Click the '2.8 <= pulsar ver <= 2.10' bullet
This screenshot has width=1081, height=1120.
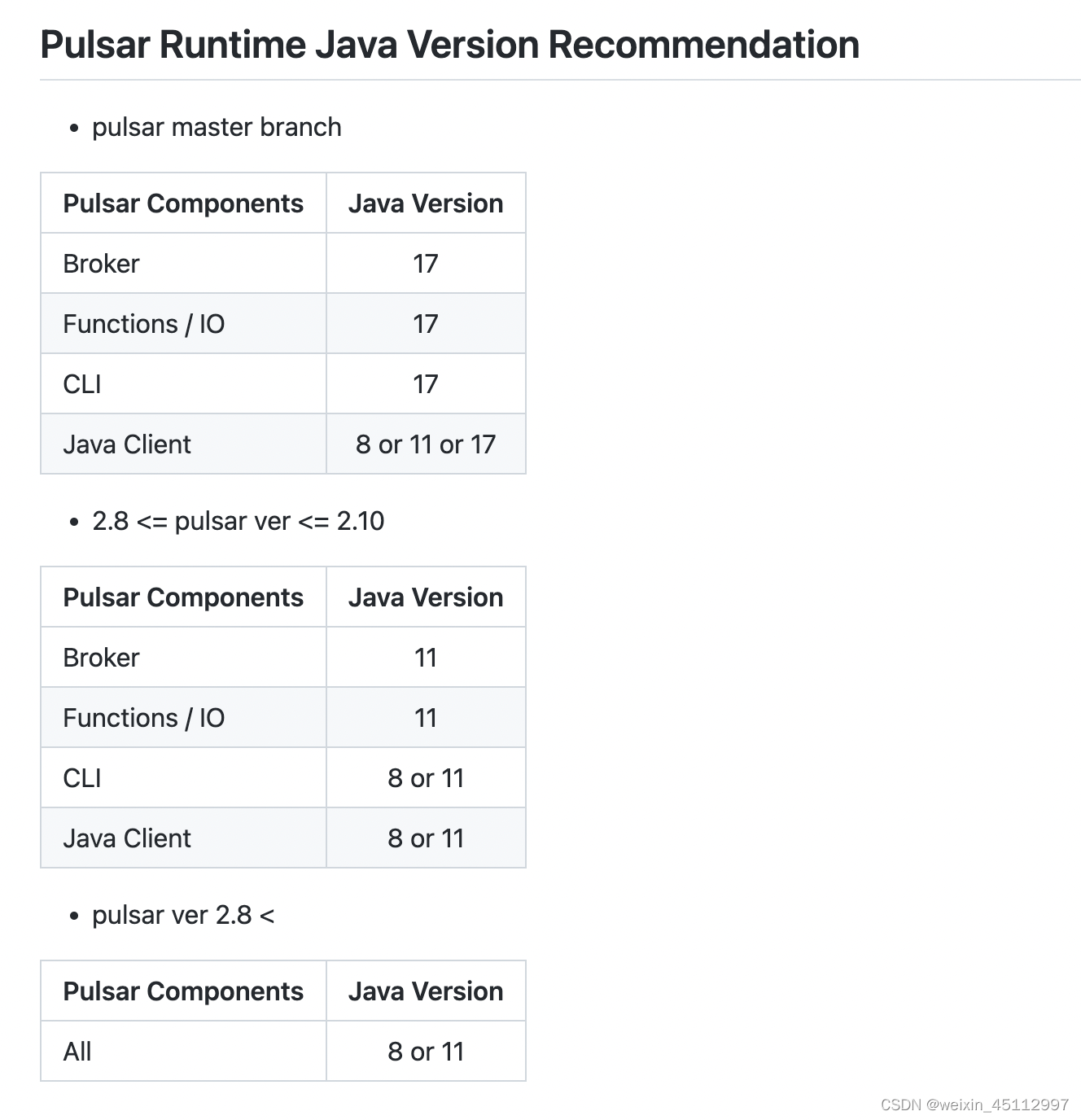[238, 521]
